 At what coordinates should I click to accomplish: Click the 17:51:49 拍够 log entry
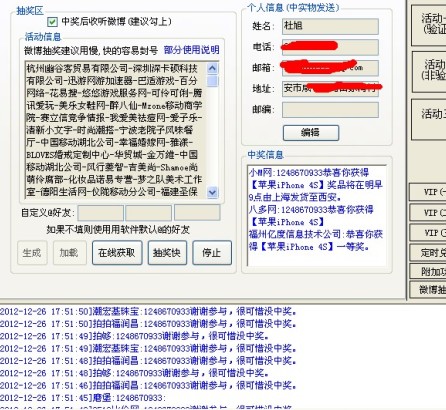[134, 336]
